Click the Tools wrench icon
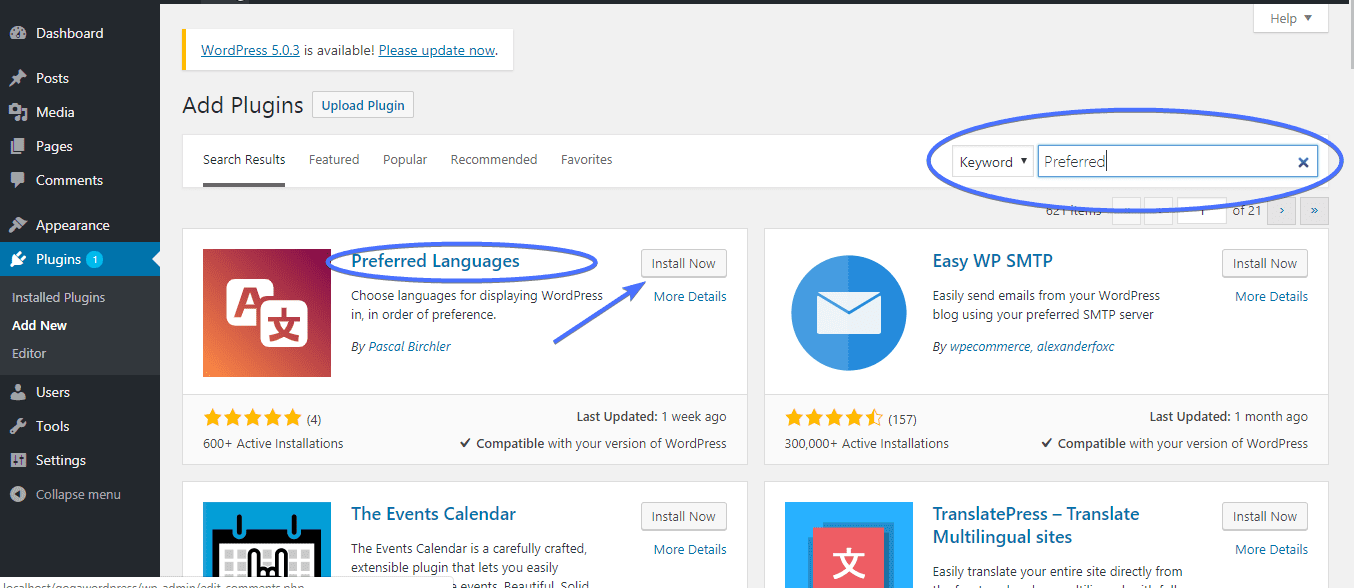The image size is (1354, 588). pyautogui.click(x=18, y=426)
